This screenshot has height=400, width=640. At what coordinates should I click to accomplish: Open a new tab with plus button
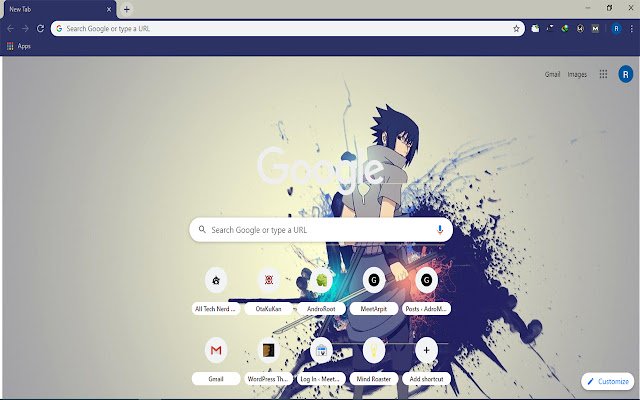pyautogui.click(x=127, y=9)
